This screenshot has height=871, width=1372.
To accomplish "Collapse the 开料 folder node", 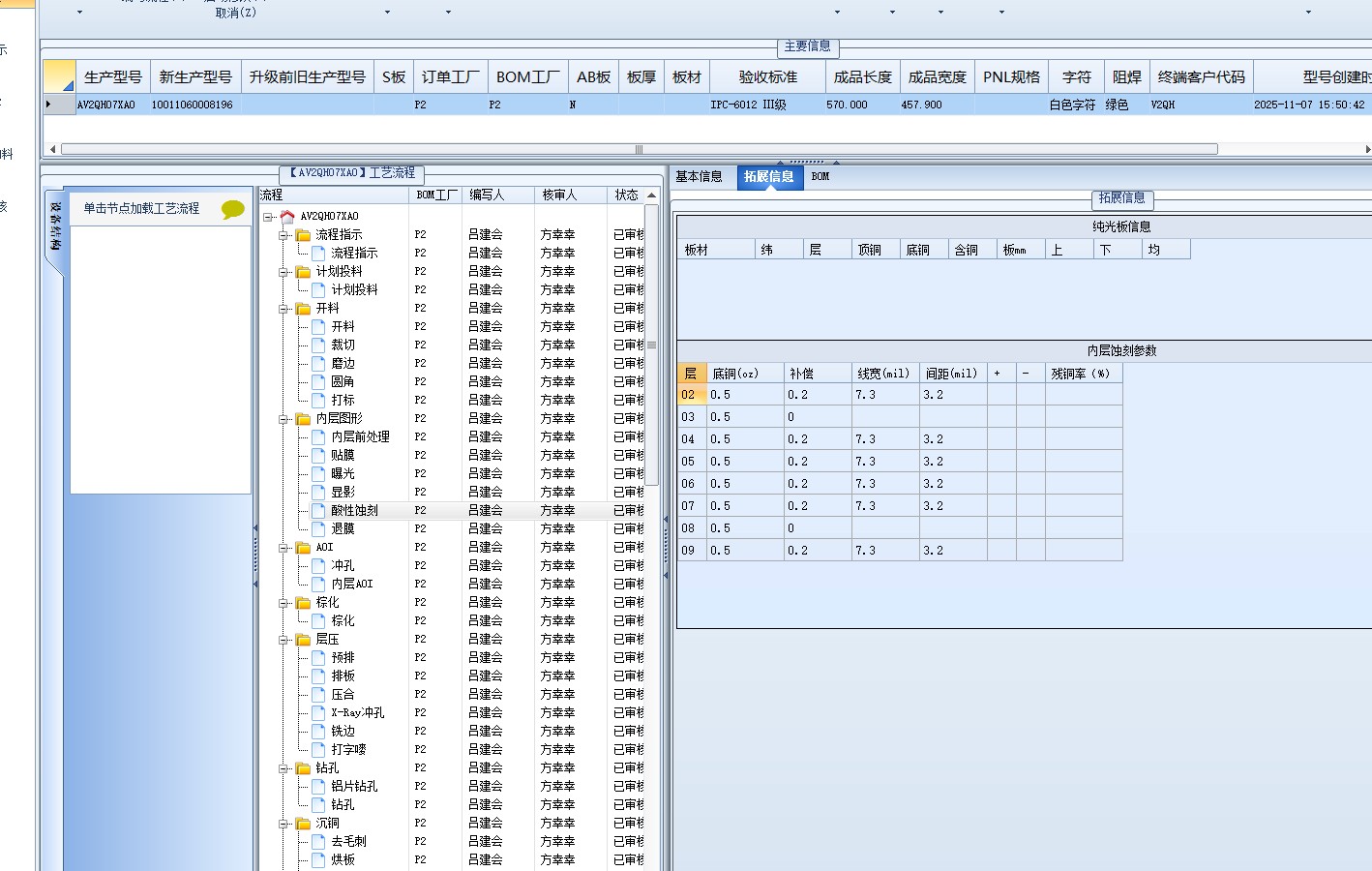I will 284,309.
